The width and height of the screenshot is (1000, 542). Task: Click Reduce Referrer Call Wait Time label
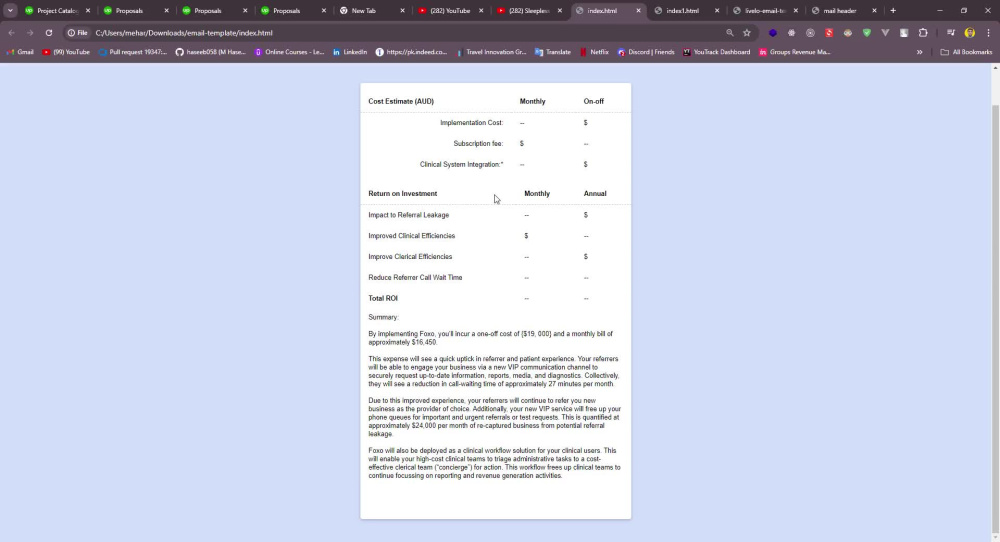click(x=415, y=277)
